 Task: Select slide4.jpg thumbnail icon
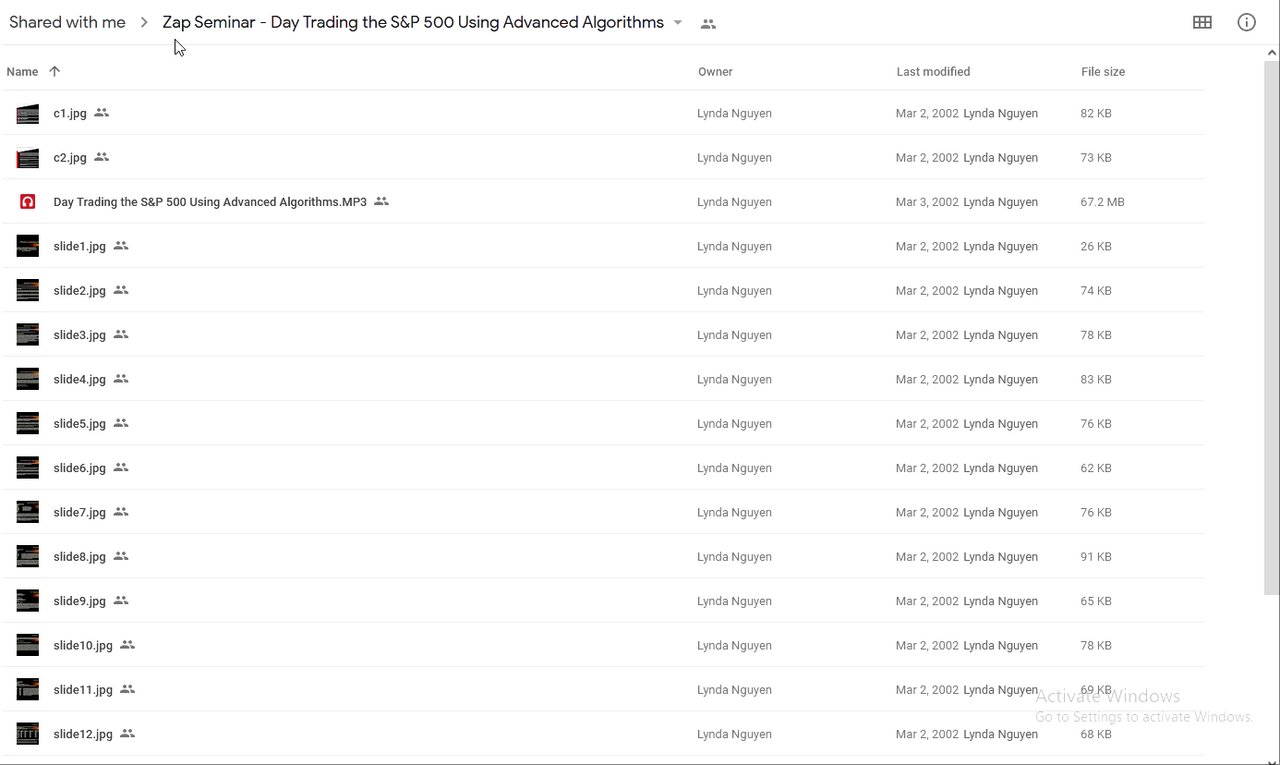(28, 379)
